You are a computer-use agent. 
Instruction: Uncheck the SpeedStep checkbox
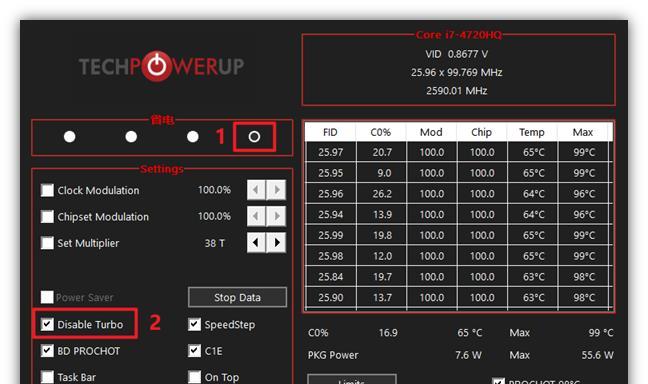pos(195,324)
